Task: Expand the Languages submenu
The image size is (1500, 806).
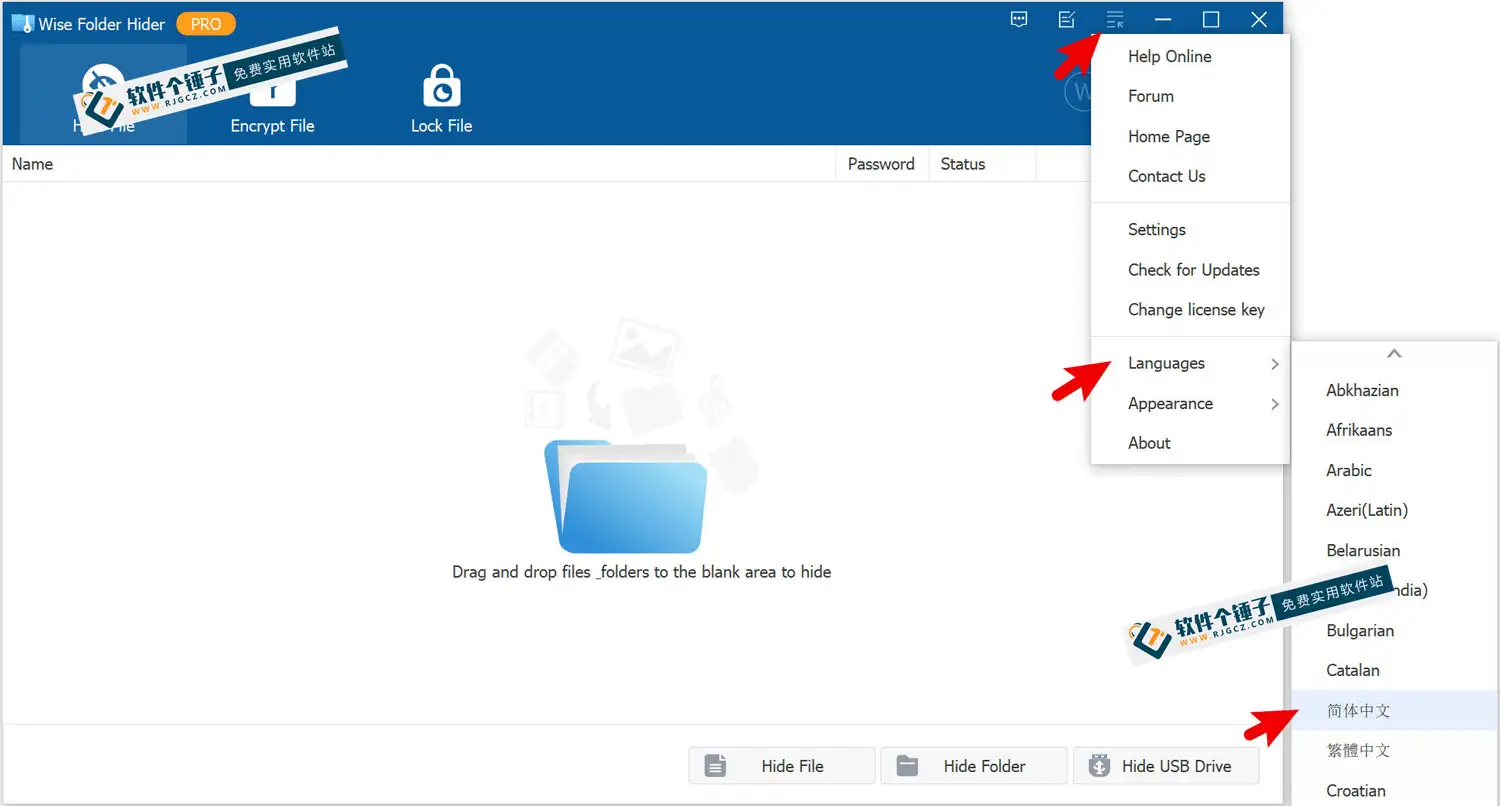Action: (1190, 364)
